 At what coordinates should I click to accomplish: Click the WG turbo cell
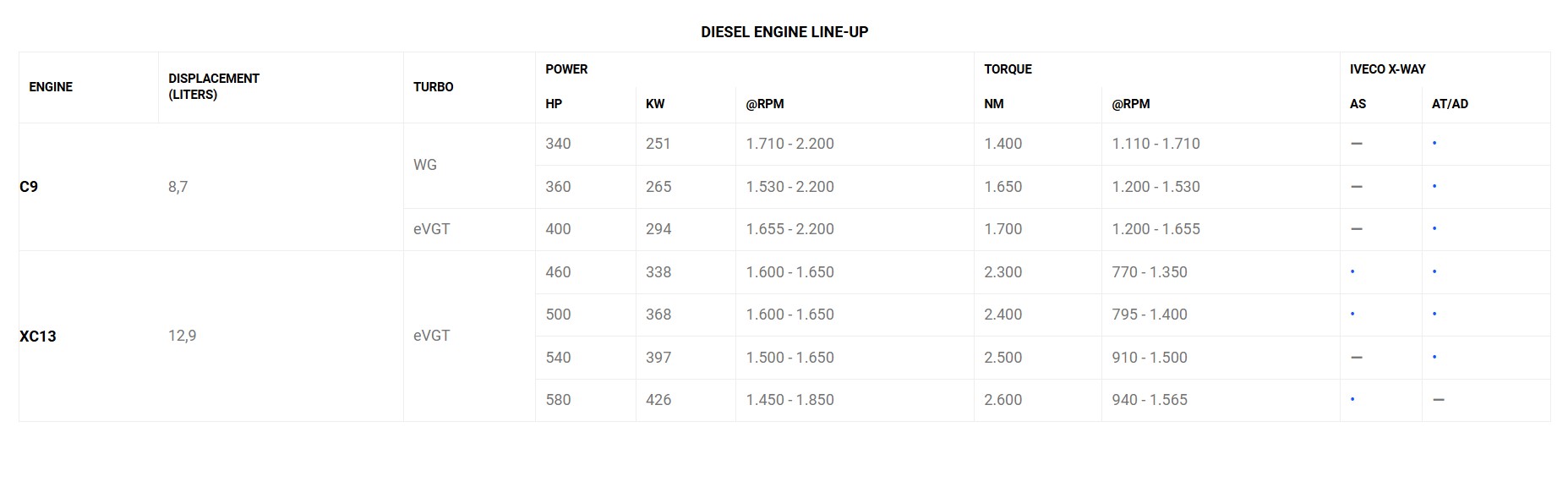click(x=425, y=165)
